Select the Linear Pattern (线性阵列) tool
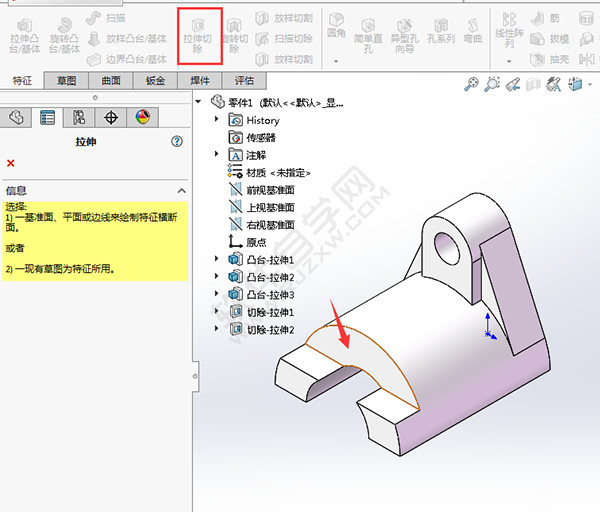Viewport: 600px width, 512px height. point(509,31)
